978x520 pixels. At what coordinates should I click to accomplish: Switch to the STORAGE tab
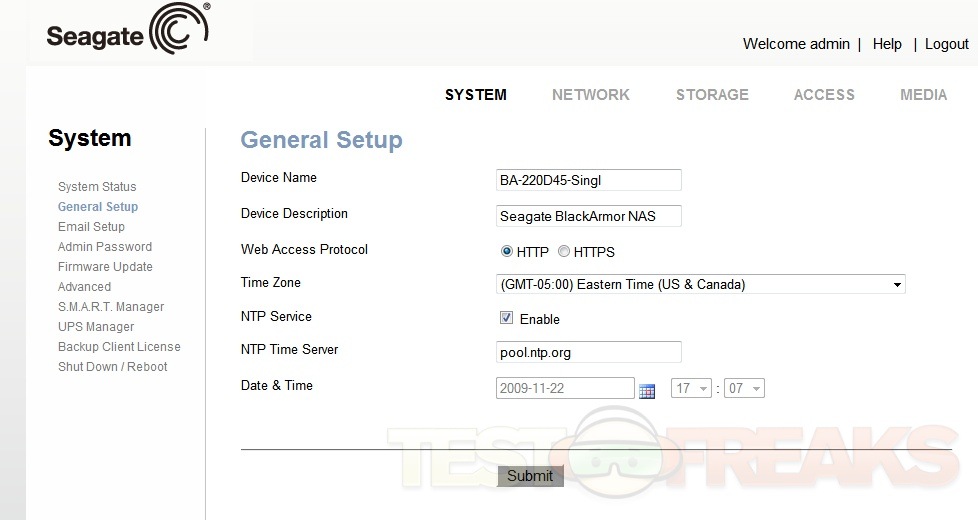712,95
